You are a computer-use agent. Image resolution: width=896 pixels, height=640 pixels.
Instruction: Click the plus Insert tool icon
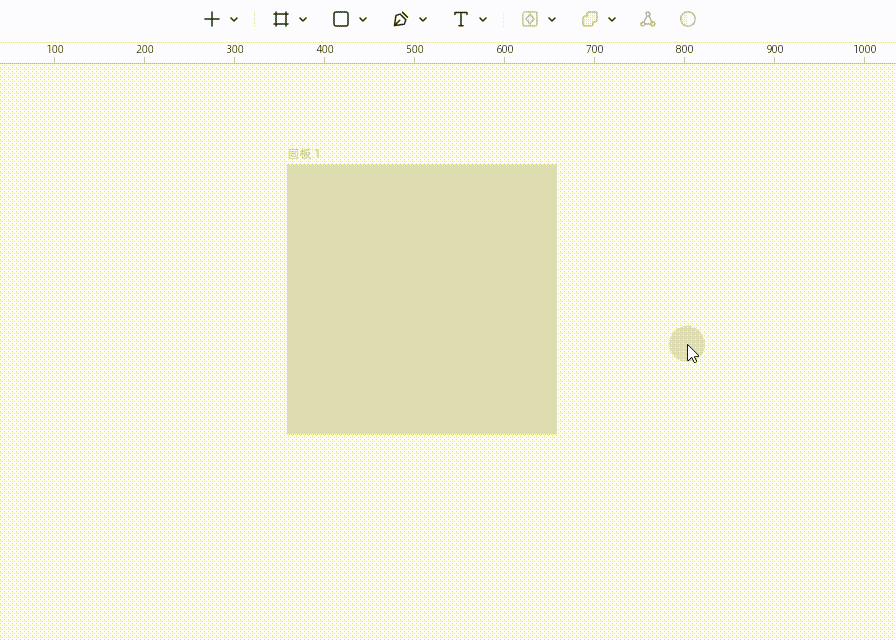point(211,19)
